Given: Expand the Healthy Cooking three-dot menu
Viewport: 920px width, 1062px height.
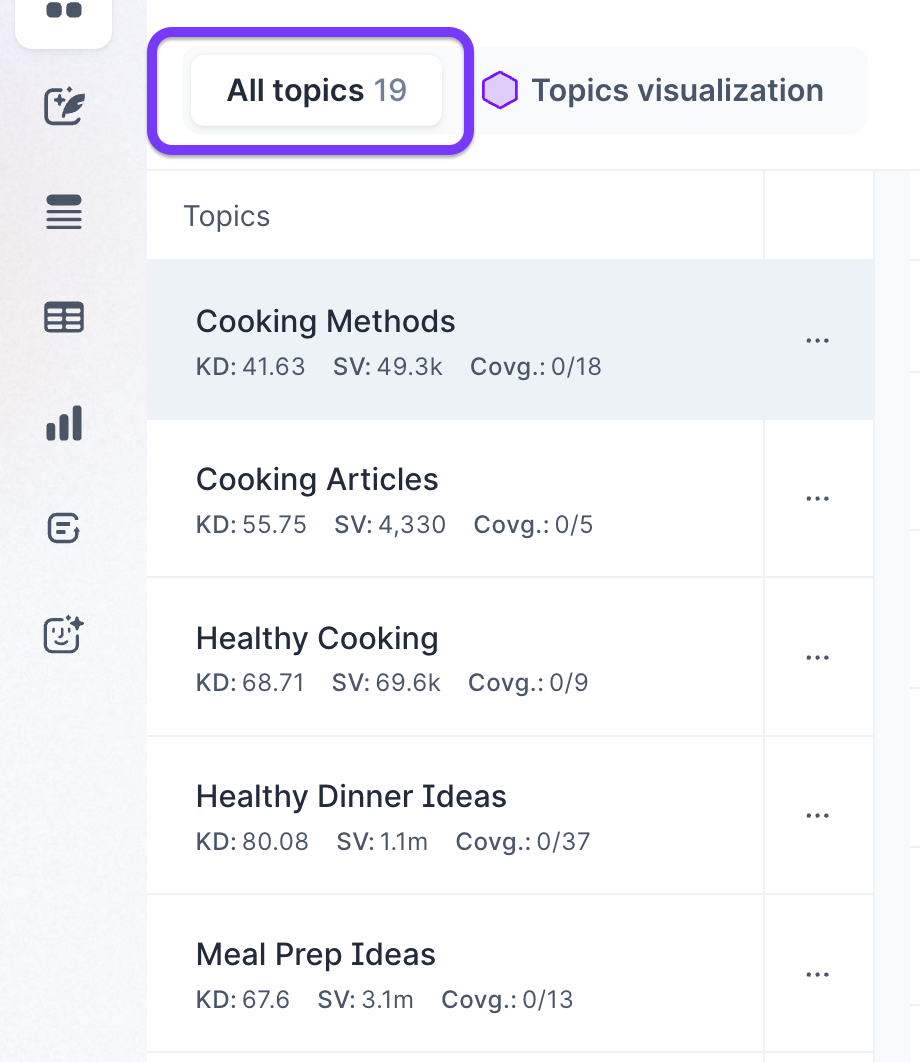Looking at the screenshot, I should pos(818,658).
